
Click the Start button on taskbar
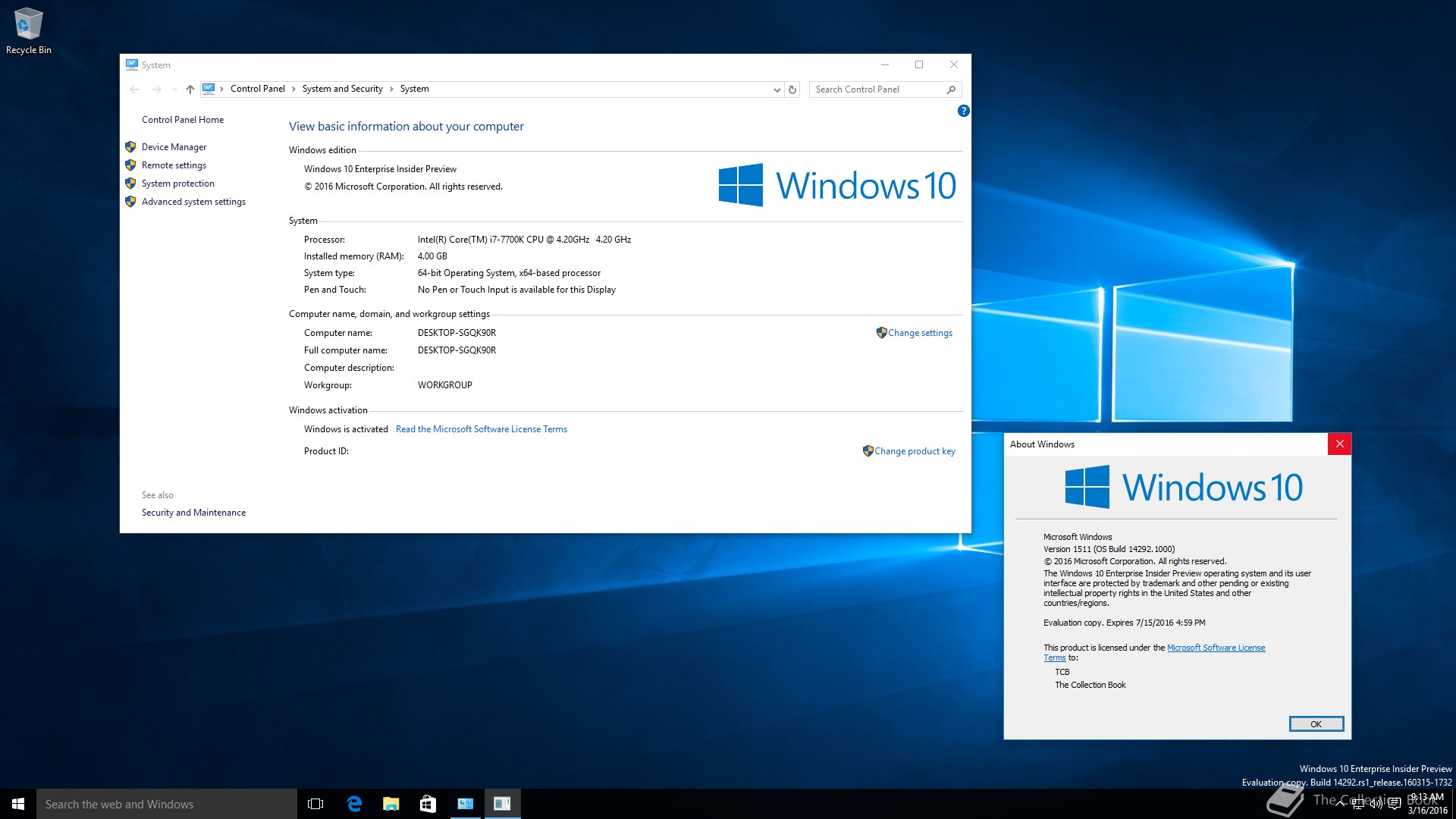pos(18,804)
